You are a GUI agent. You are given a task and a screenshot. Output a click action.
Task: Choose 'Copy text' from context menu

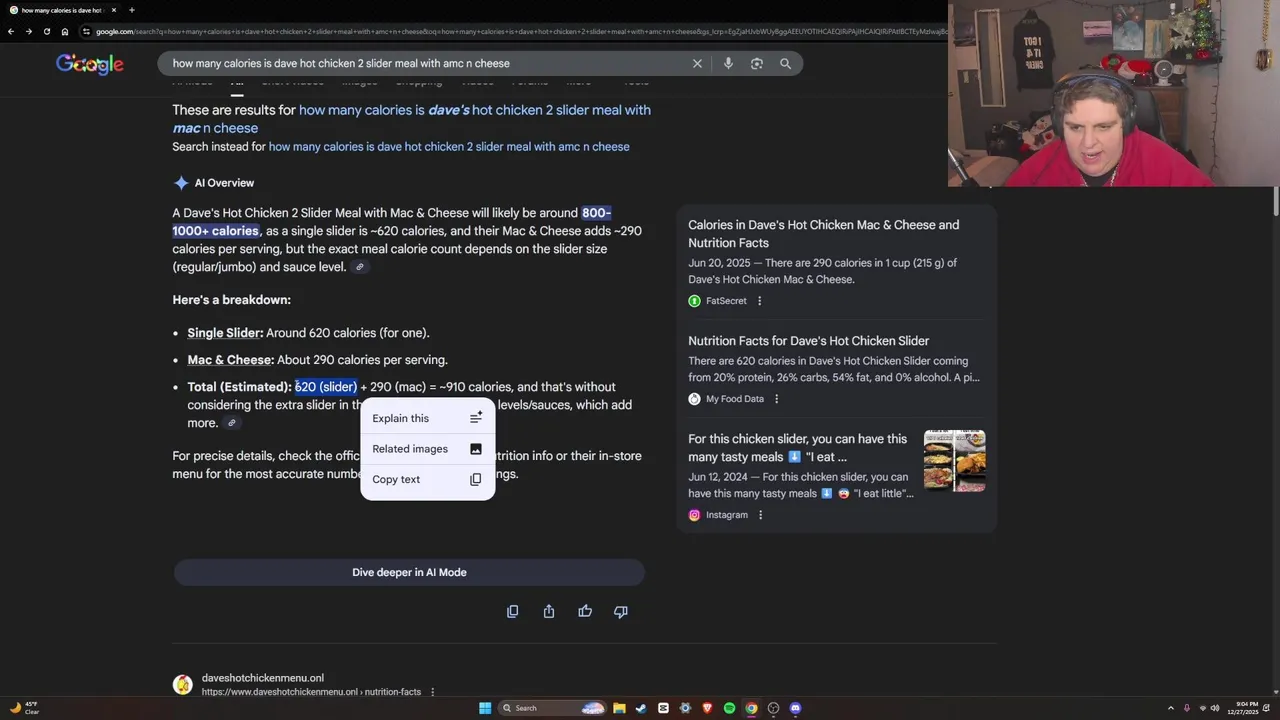tap(428, 479)
